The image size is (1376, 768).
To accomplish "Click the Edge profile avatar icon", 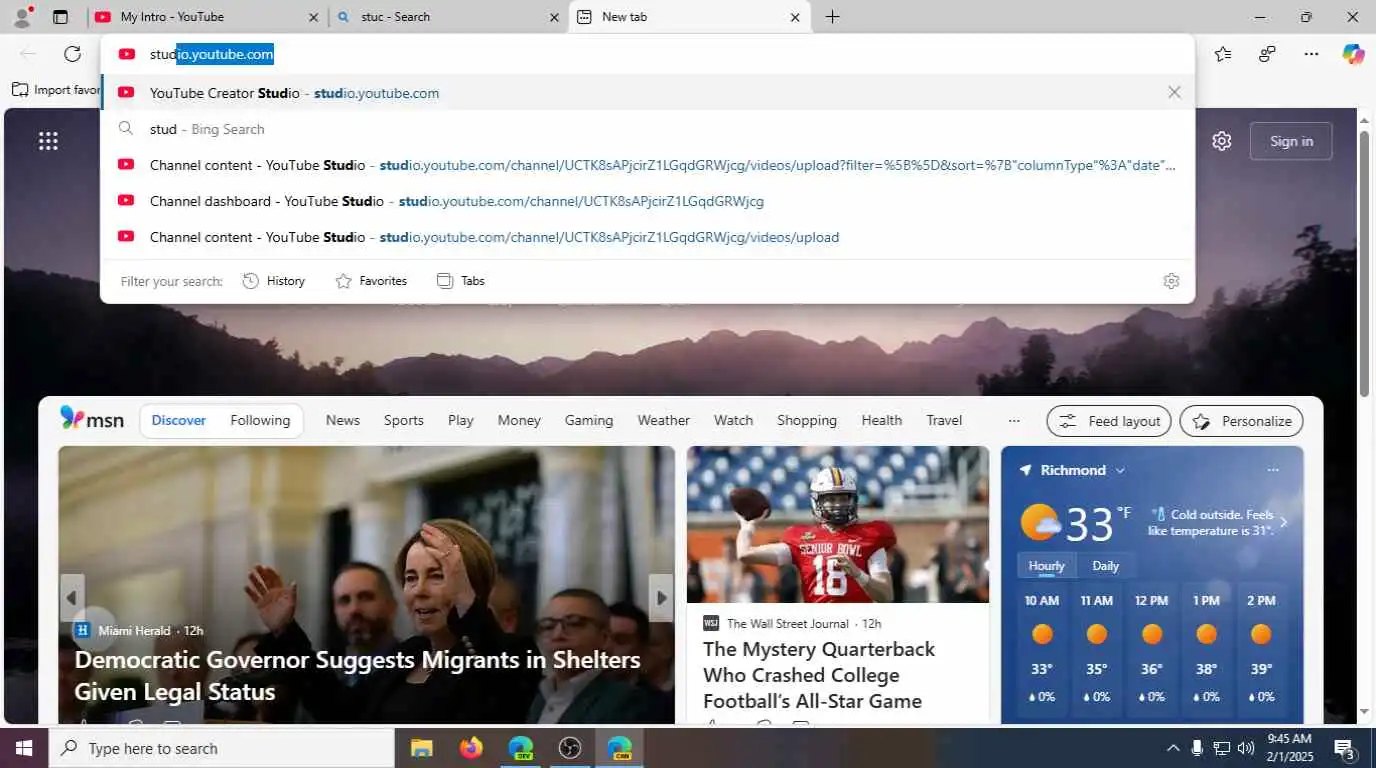I will click(x=22, y=16).
